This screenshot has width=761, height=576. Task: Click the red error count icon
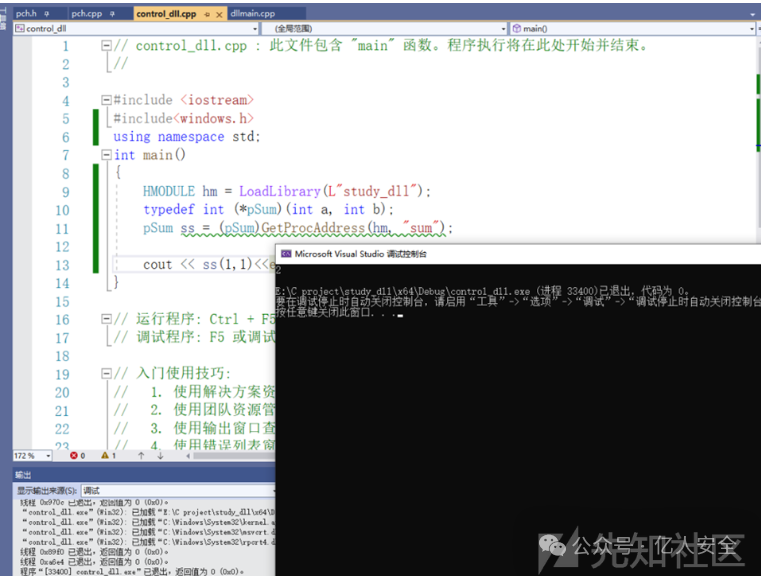[x=72, y=455]
